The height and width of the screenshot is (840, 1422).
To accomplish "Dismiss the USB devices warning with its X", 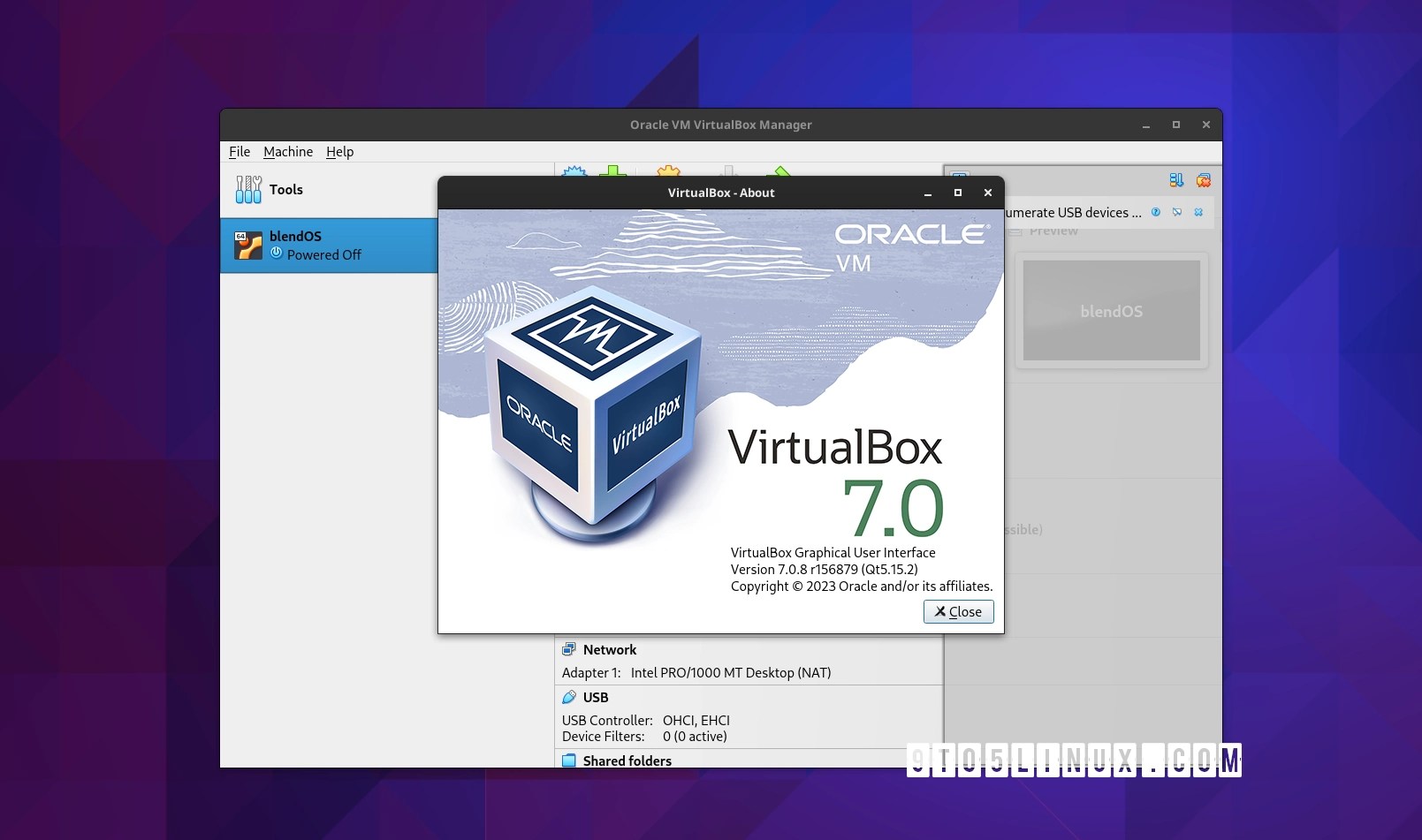I will point(1199,212).
